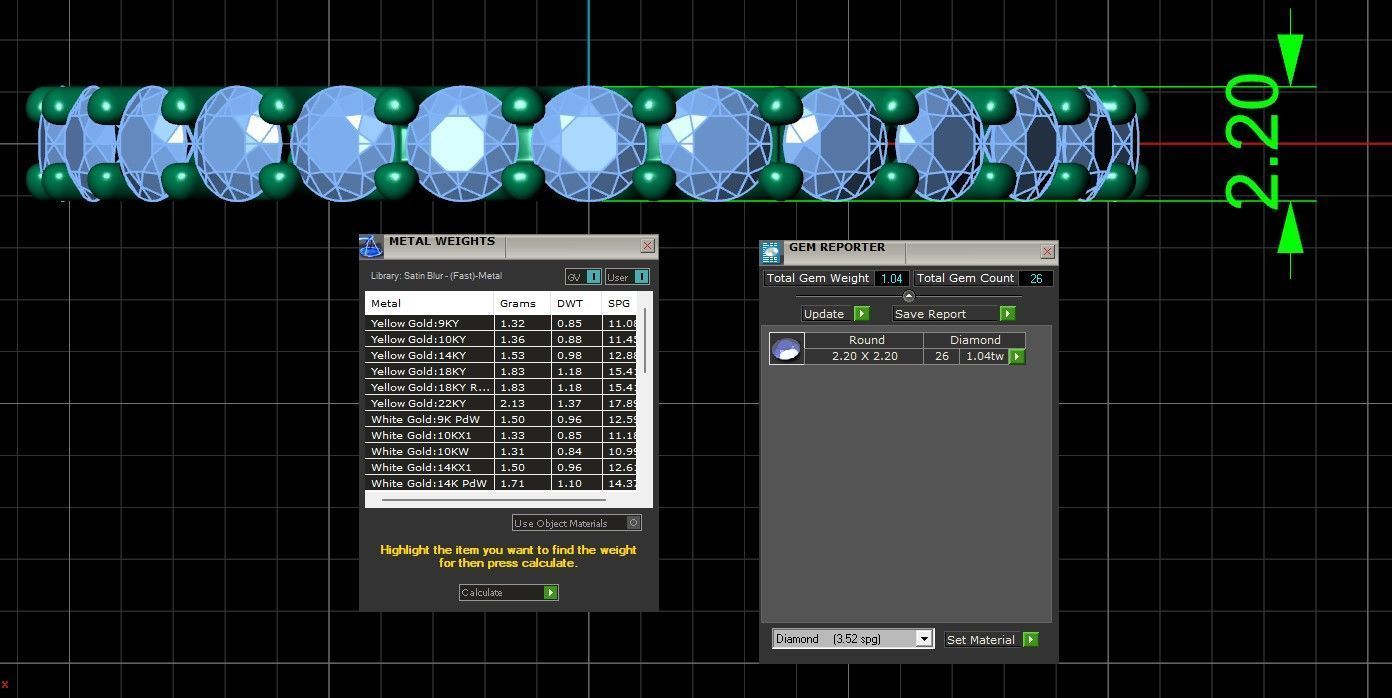Click the green arrow next to Set Material
1392x698 pixels.
pos(1031,640)
